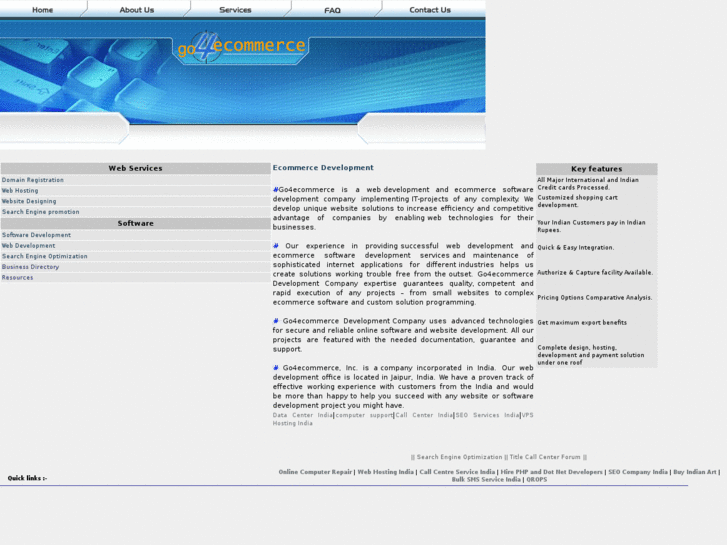Select the FAQ navigation tab

[x=332, y=10]
